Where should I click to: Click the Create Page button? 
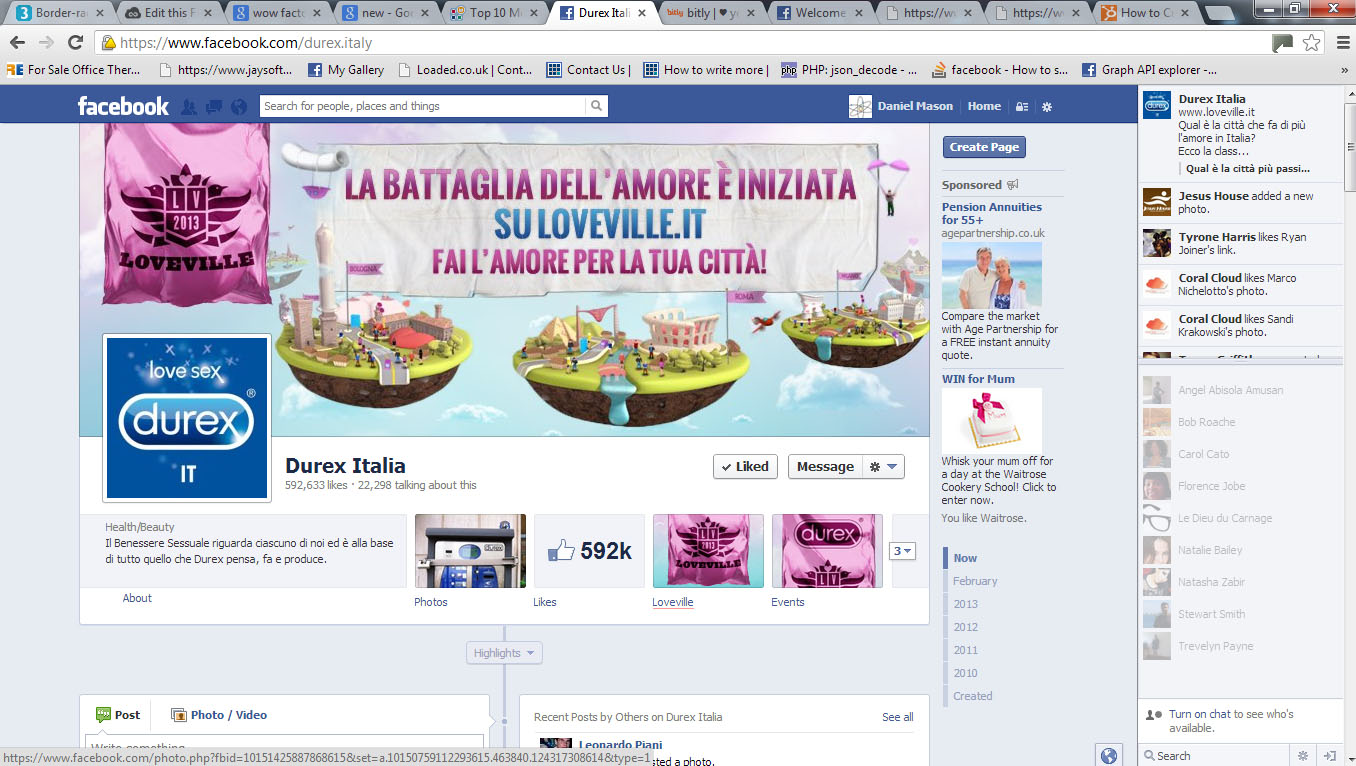(984, 147)
